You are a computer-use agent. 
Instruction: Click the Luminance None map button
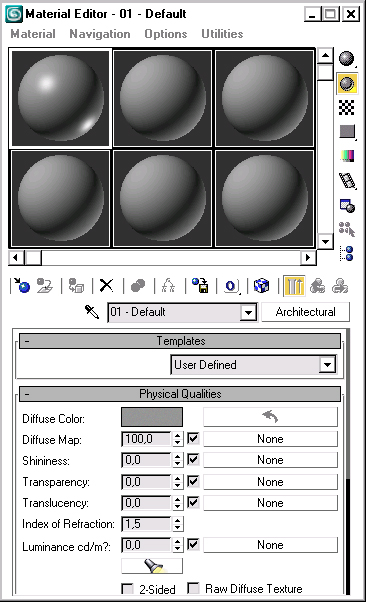270,545
